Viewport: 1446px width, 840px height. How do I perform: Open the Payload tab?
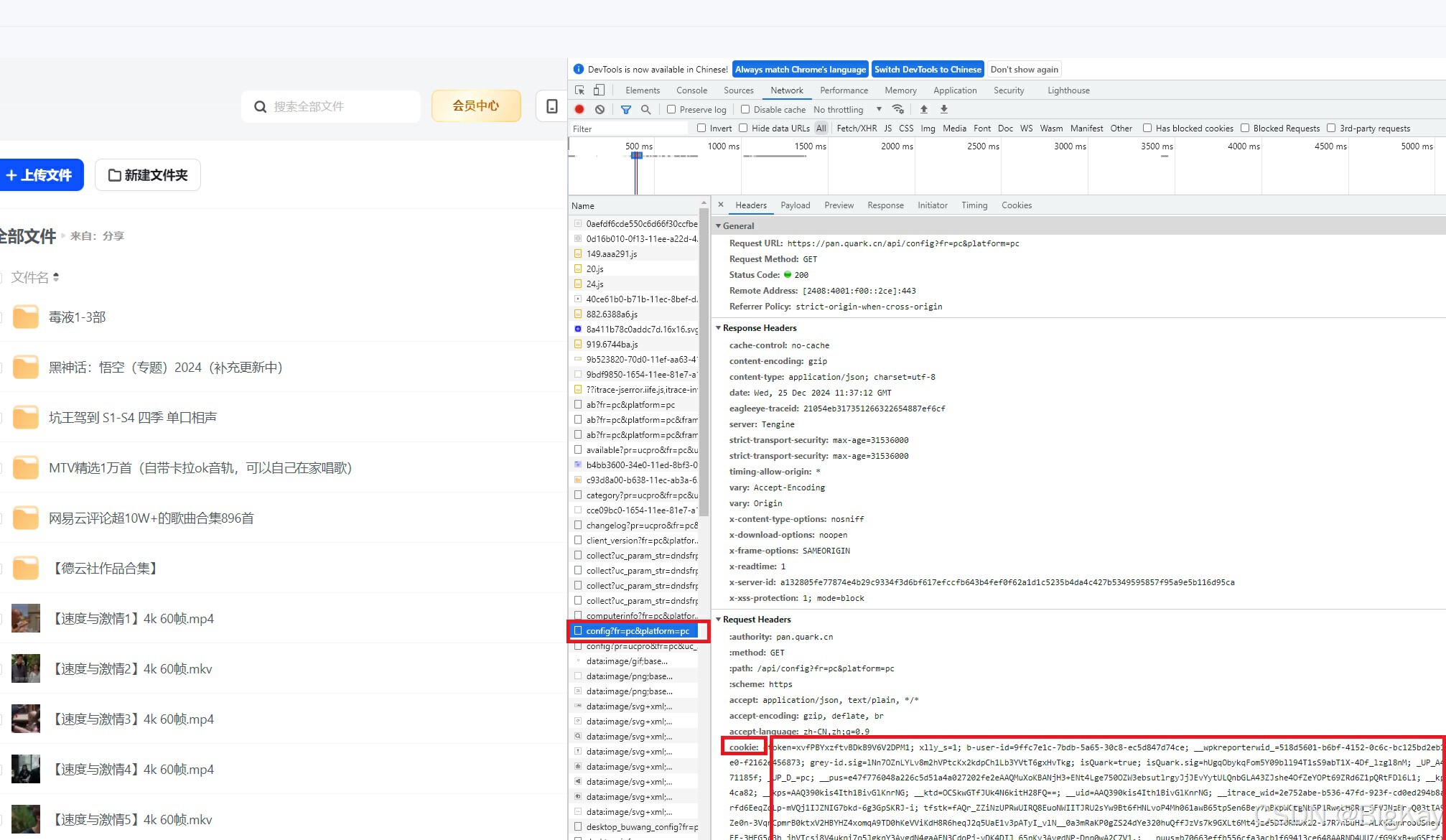[x=795, y=205]
